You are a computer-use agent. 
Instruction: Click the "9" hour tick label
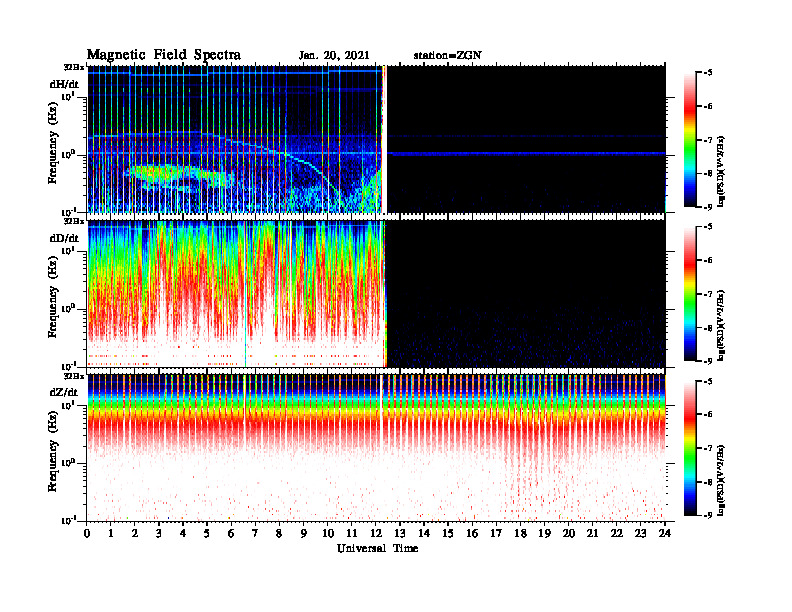304,534
